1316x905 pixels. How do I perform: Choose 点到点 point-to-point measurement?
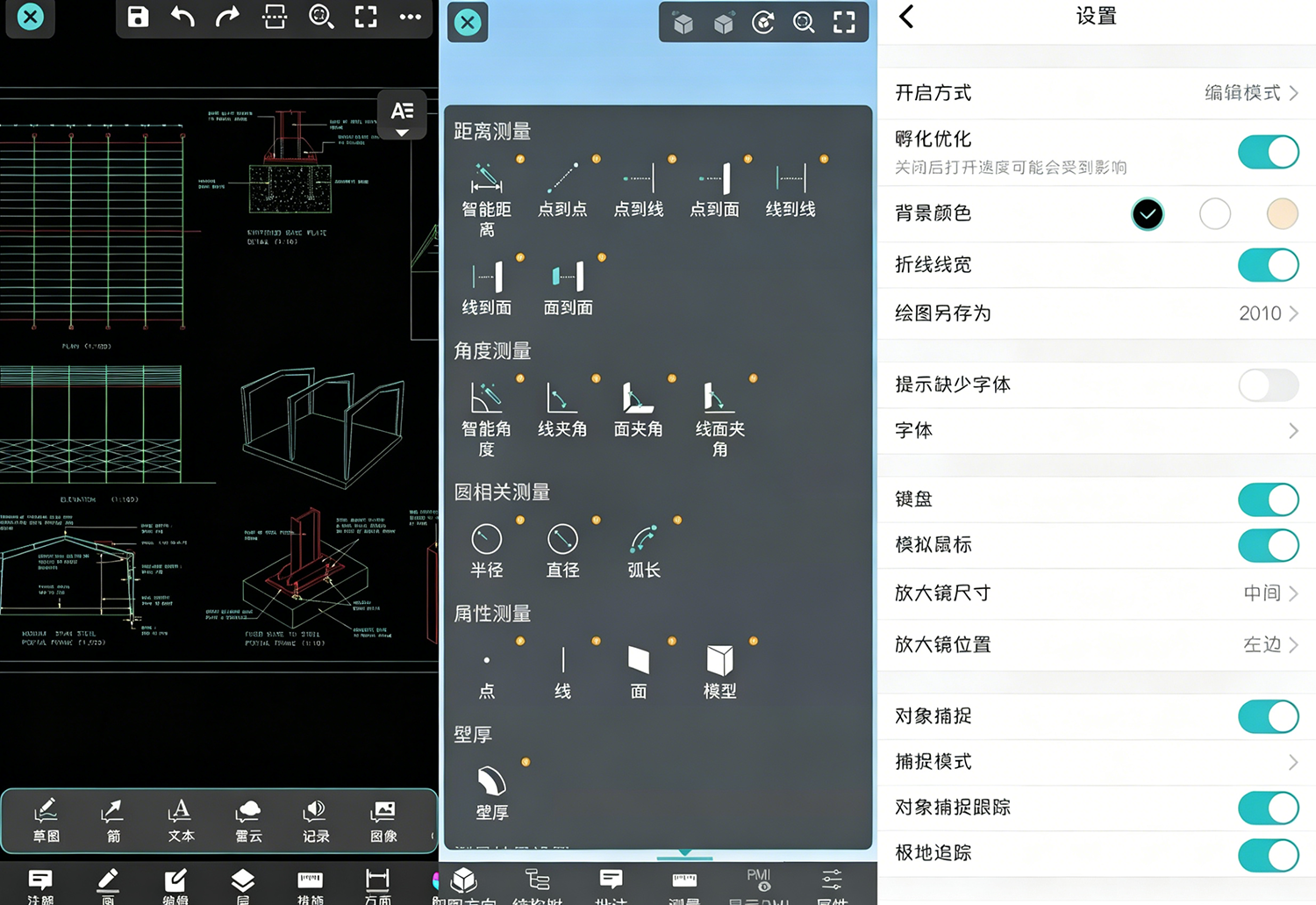click(562, 189)
